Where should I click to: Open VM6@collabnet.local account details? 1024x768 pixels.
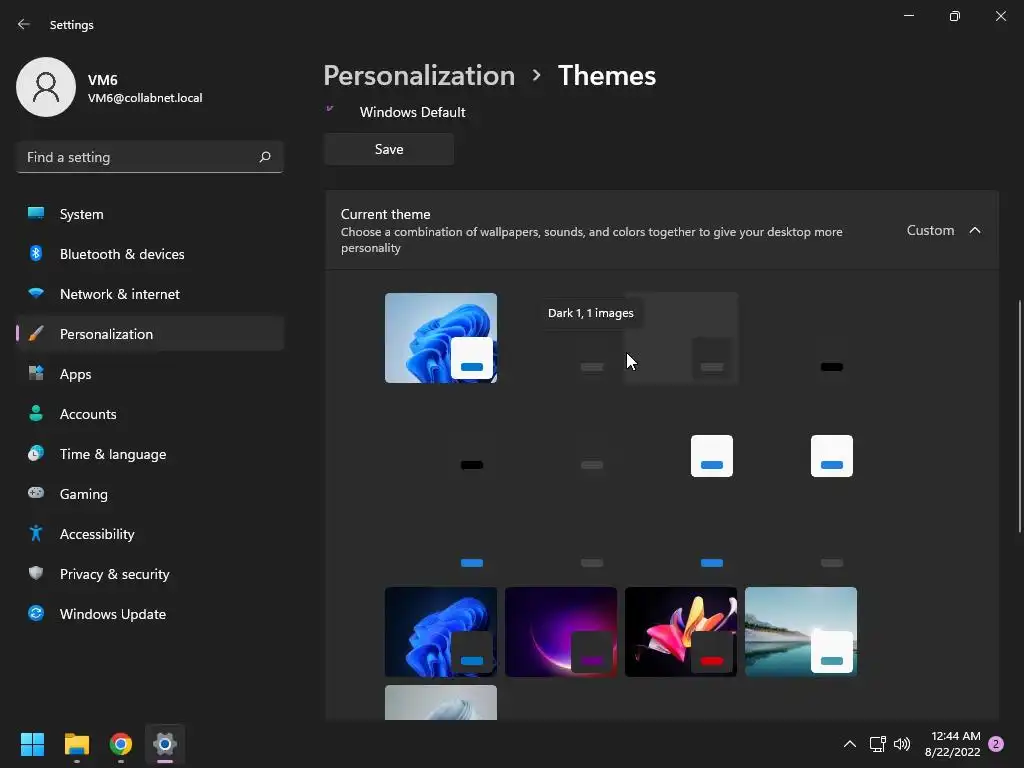click(145, 98)
